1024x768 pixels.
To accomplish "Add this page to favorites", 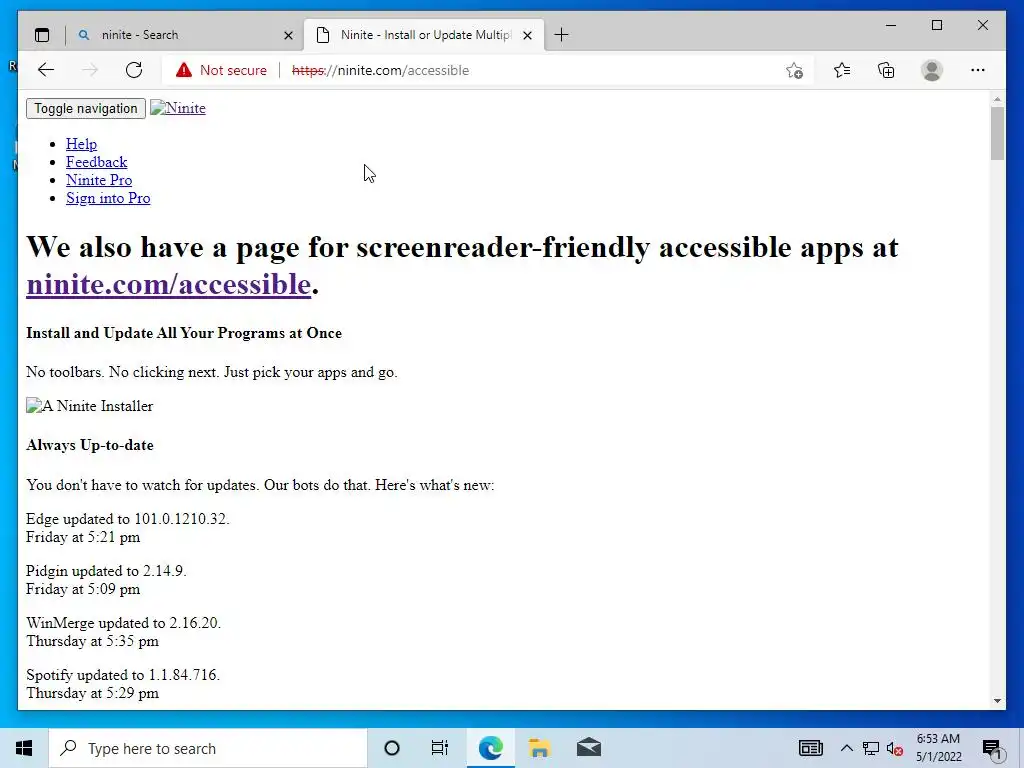I will coord(794,71).
